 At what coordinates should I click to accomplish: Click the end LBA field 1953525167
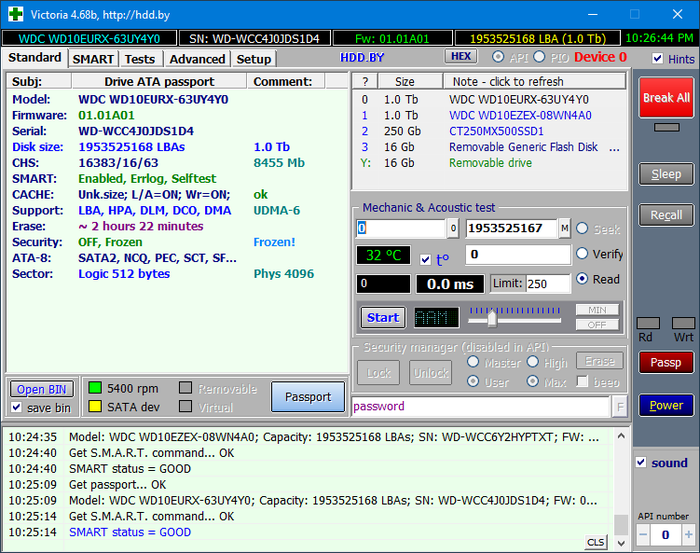click(x=512, y=229)
